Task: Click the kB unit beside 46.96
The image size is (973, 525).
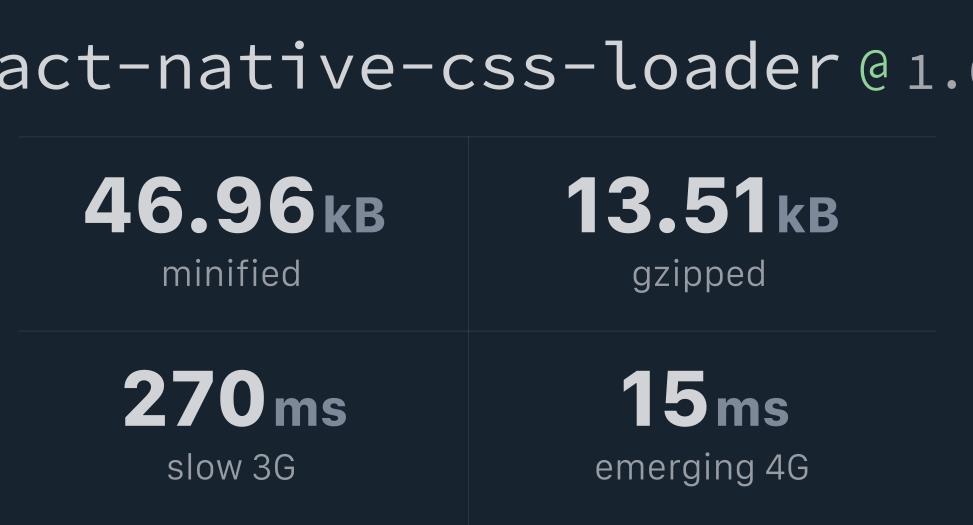Action: 354,215
